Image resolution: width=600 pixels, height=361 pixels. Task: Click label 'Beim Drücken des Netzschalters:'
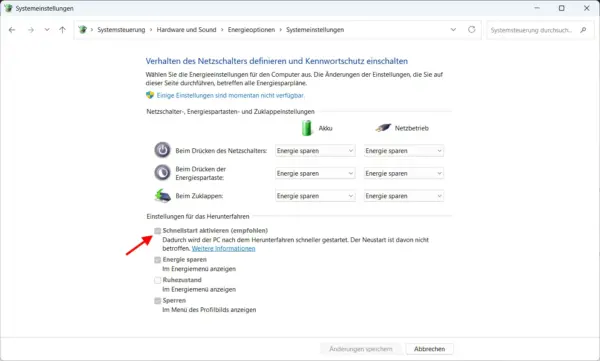tap(221, 151)
